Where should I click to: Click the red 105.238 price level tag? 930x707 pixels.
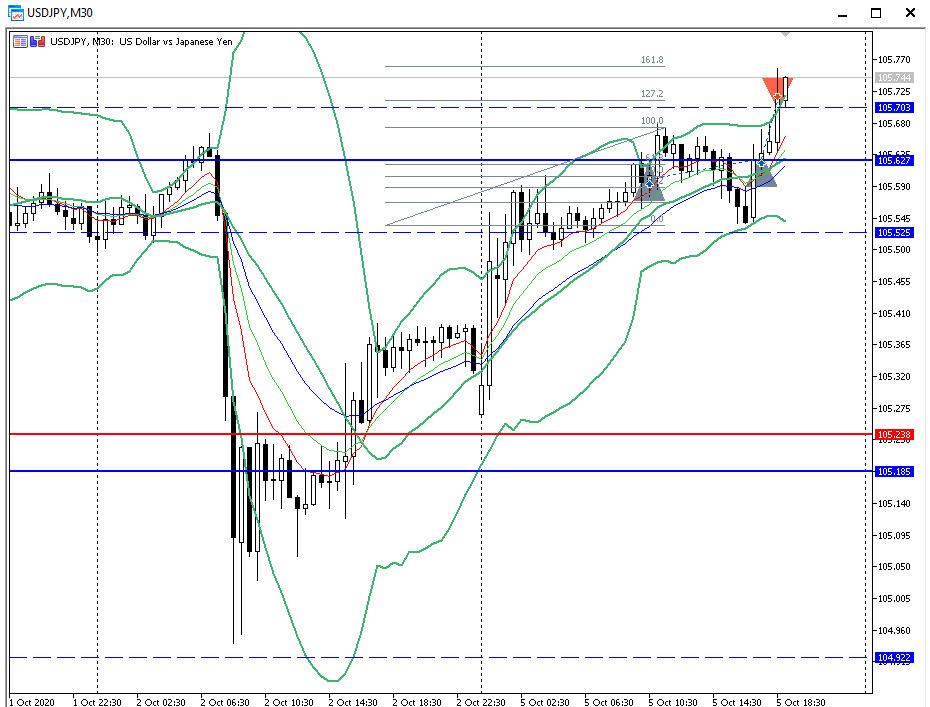pos(894,434)
